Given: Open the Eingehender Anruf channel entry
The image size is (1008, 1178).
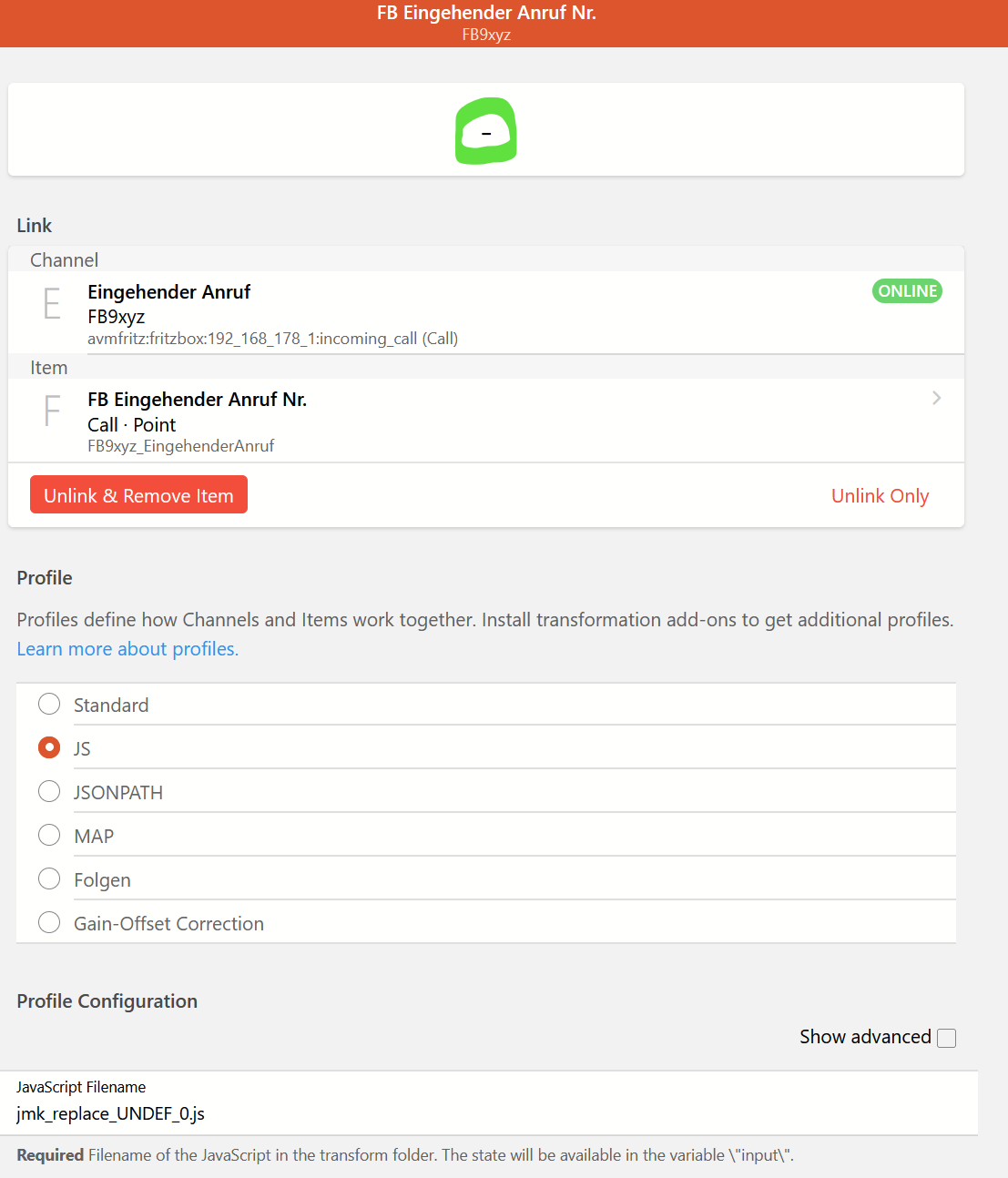Looking at the screenshot, I should (x=169, y=292).
